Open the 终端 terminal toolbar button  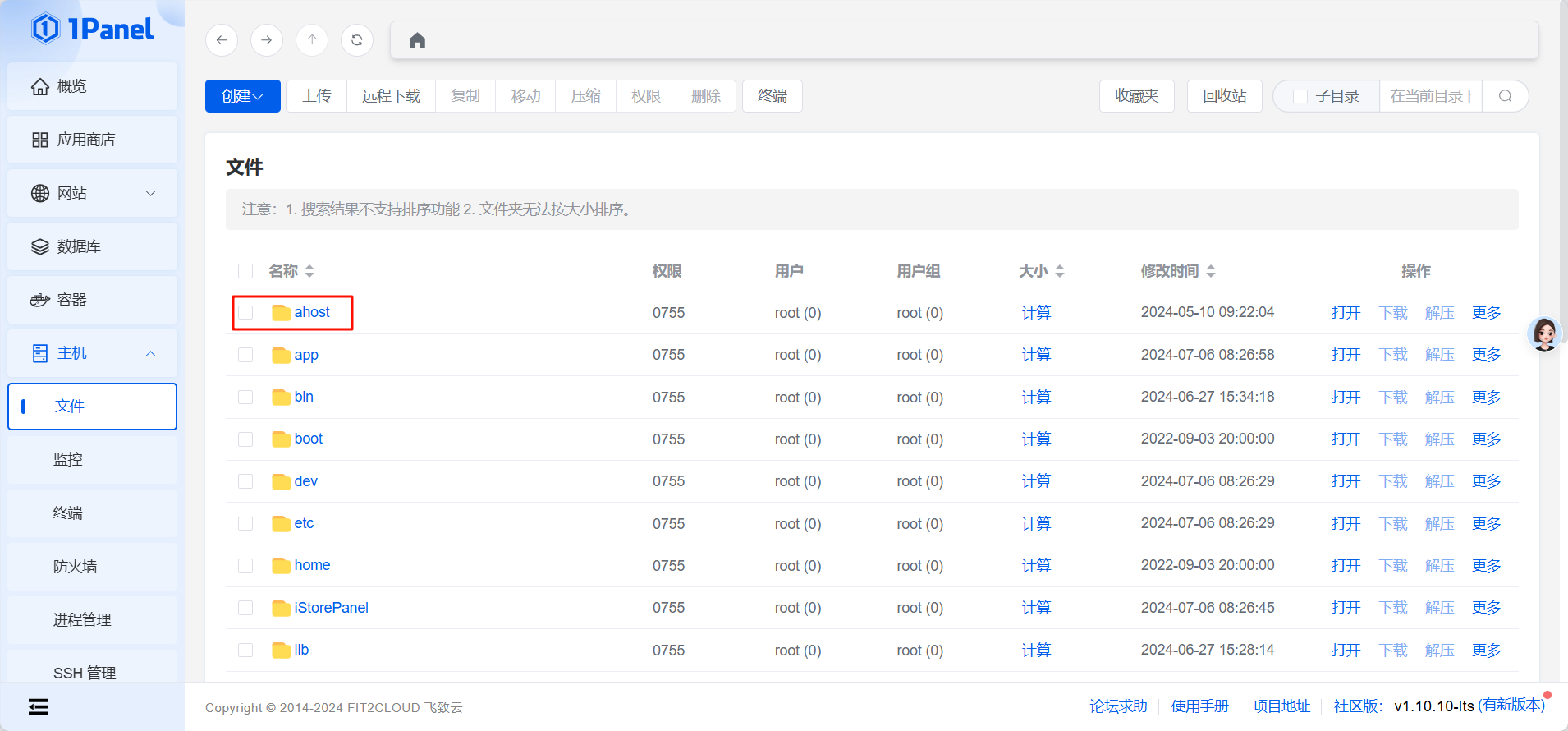pyautogui.click(x=773, y=96)
